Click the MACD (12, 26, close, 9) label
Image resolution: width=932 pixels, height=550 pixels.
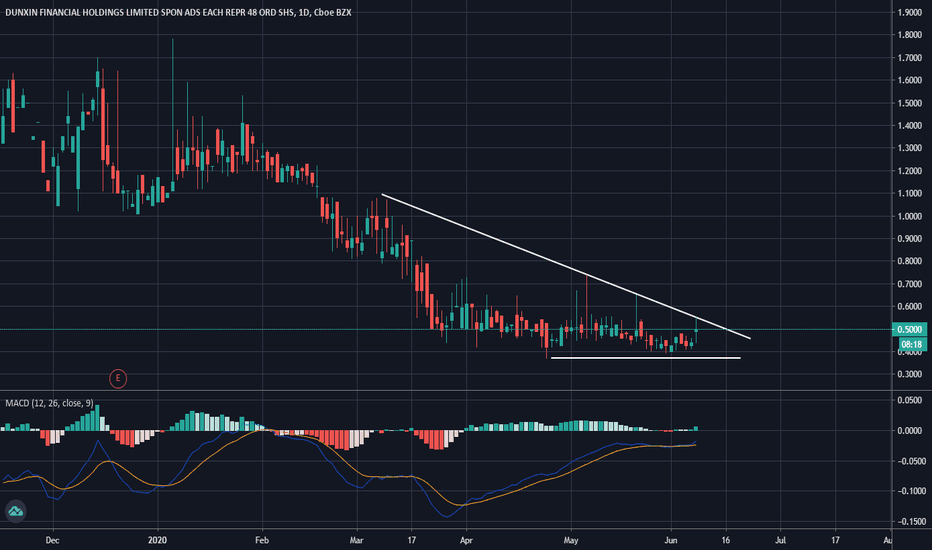(x=49, y=403)
